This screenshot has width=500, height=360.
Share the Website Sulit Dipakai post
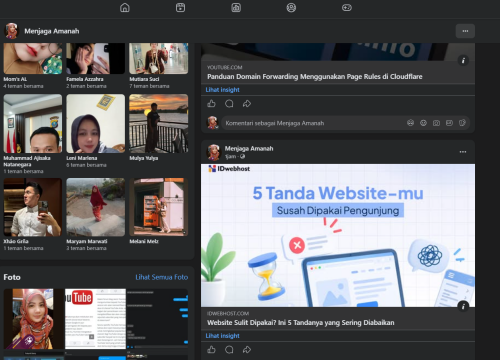[x=247, y=350]
